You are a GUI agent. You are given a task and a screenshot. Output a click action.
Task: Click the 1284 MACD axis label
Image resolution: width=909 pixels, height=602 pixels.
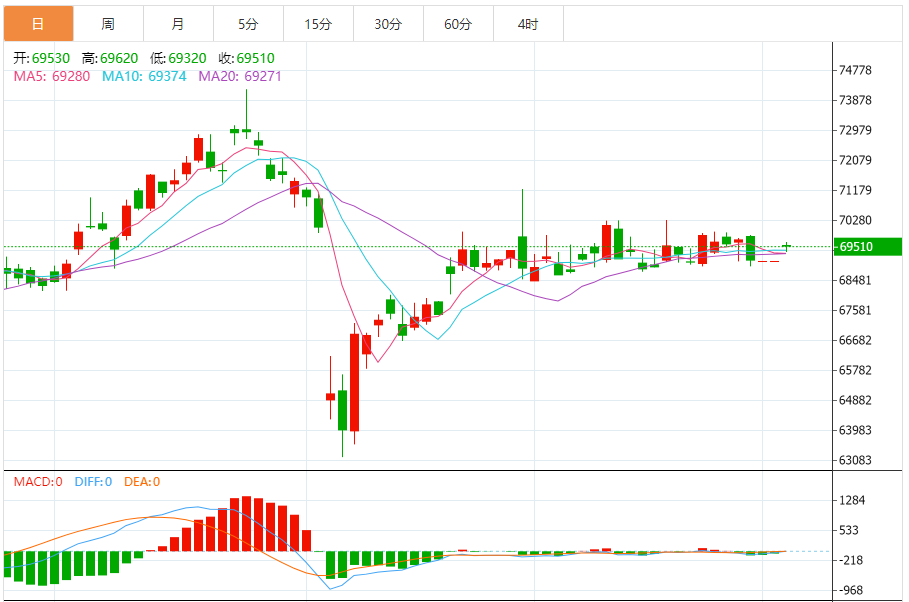click(x=852, y=500)
